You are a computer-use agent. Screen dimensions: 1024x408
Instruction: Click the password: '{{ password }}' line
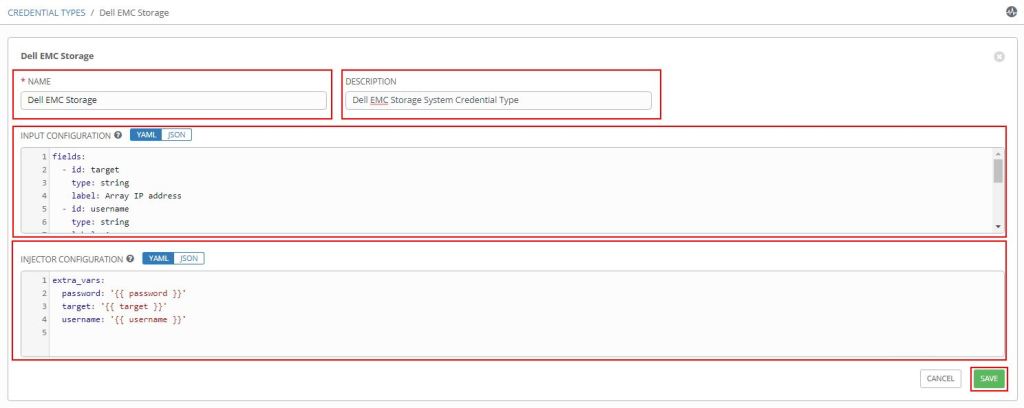(x=124, y=293)
